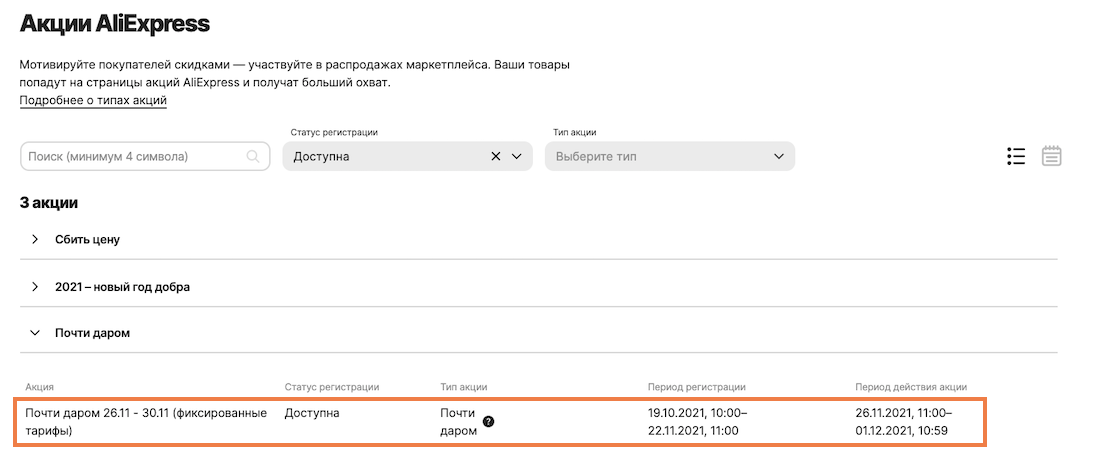Click the 'Тип акции' column header
This screenshot has width=1104, height=453.
tap(464, 387)
